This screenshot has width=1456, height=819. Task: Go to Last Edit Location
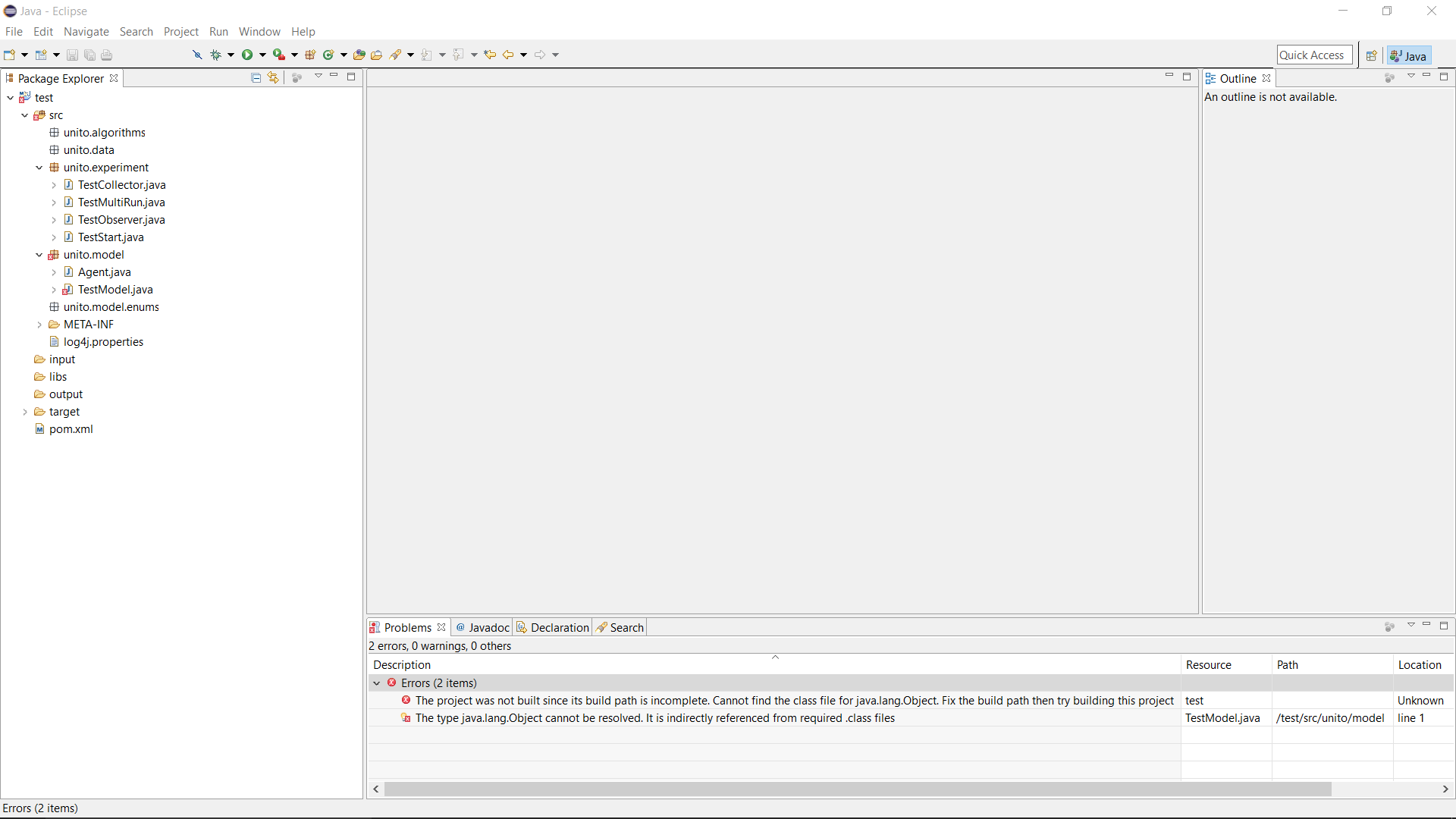pos(490,55)
